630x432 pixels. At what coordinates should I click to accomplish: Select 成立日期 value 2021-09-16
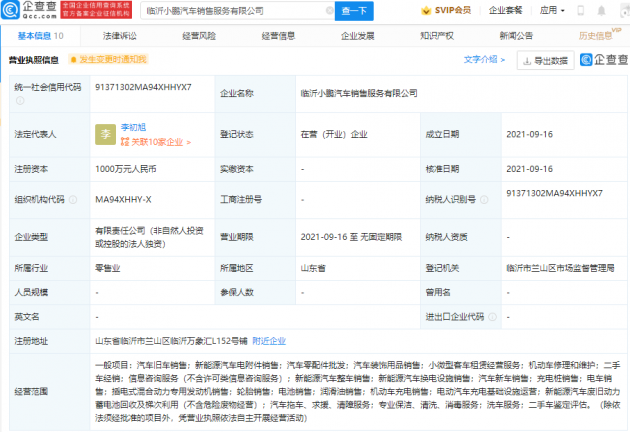pyautogui.click(x=530, y=135)
